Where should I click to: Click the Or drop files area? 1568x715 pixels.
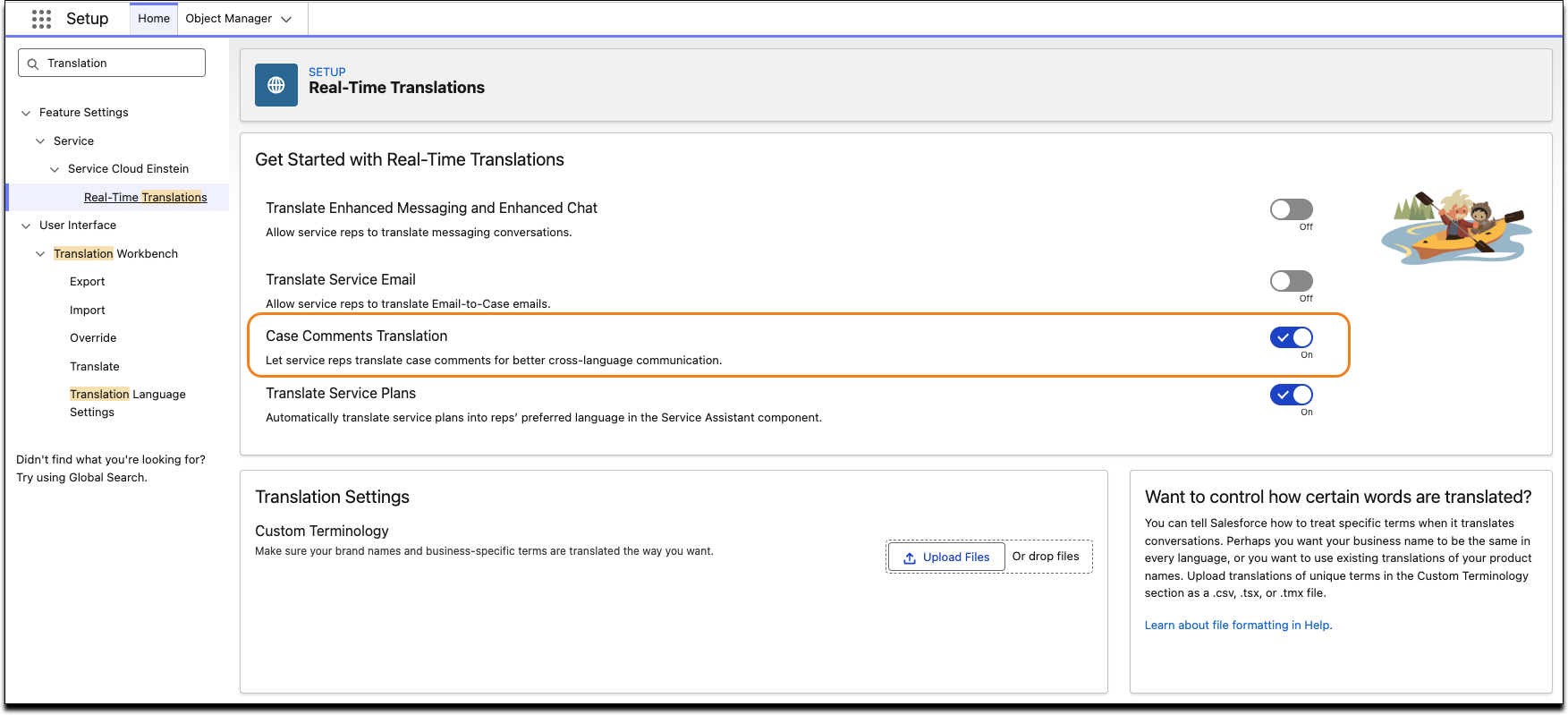(1046, 557)
